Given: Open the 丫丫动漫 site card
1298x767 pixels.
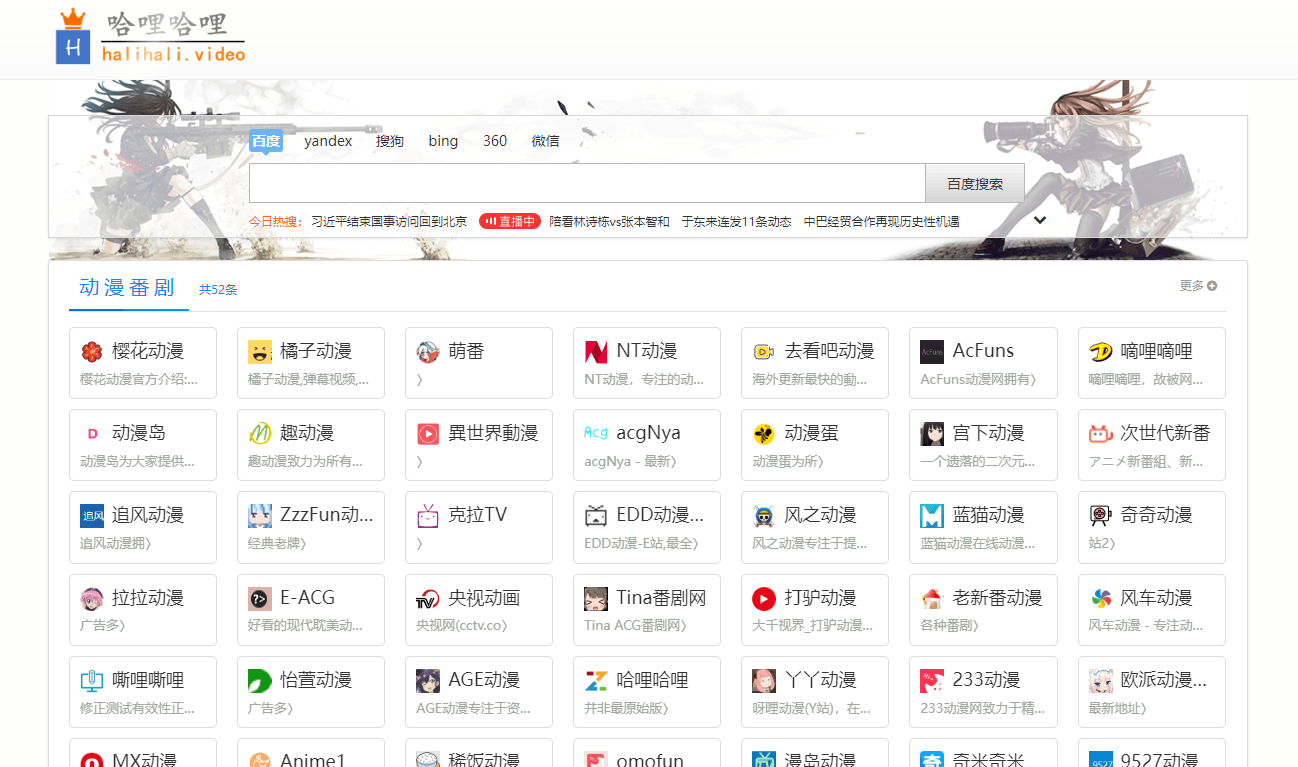Looking at the screenshot, I should click(x=815, y=692).
